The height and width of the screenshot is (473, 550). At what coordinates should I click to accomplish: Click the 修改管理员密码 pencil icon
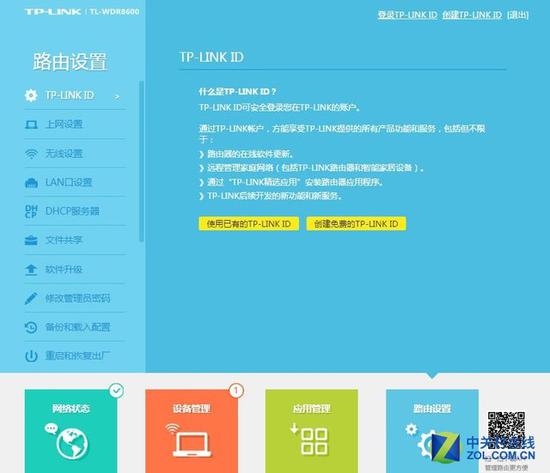[31, 298]
